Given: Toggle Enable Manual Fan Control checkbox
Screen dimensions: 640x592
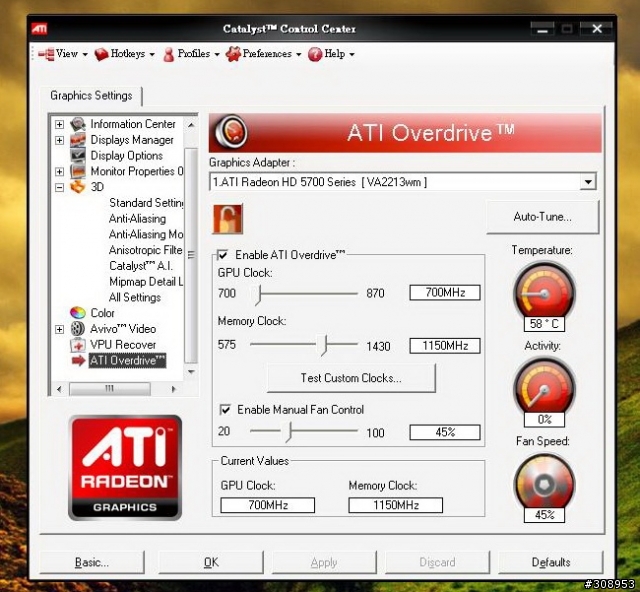Looking at the screenshot, I should coord(225,410).
